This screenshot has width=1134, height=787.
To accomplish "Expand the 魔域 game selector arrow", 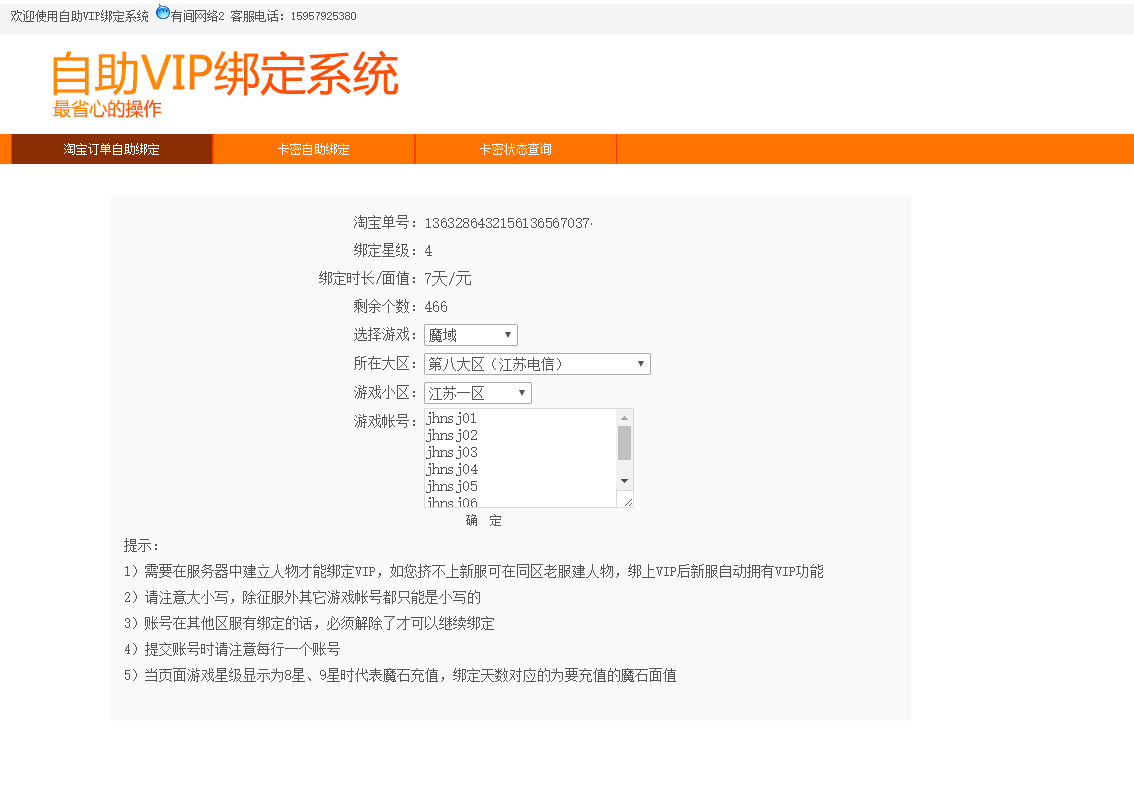I will pos(508,334).
